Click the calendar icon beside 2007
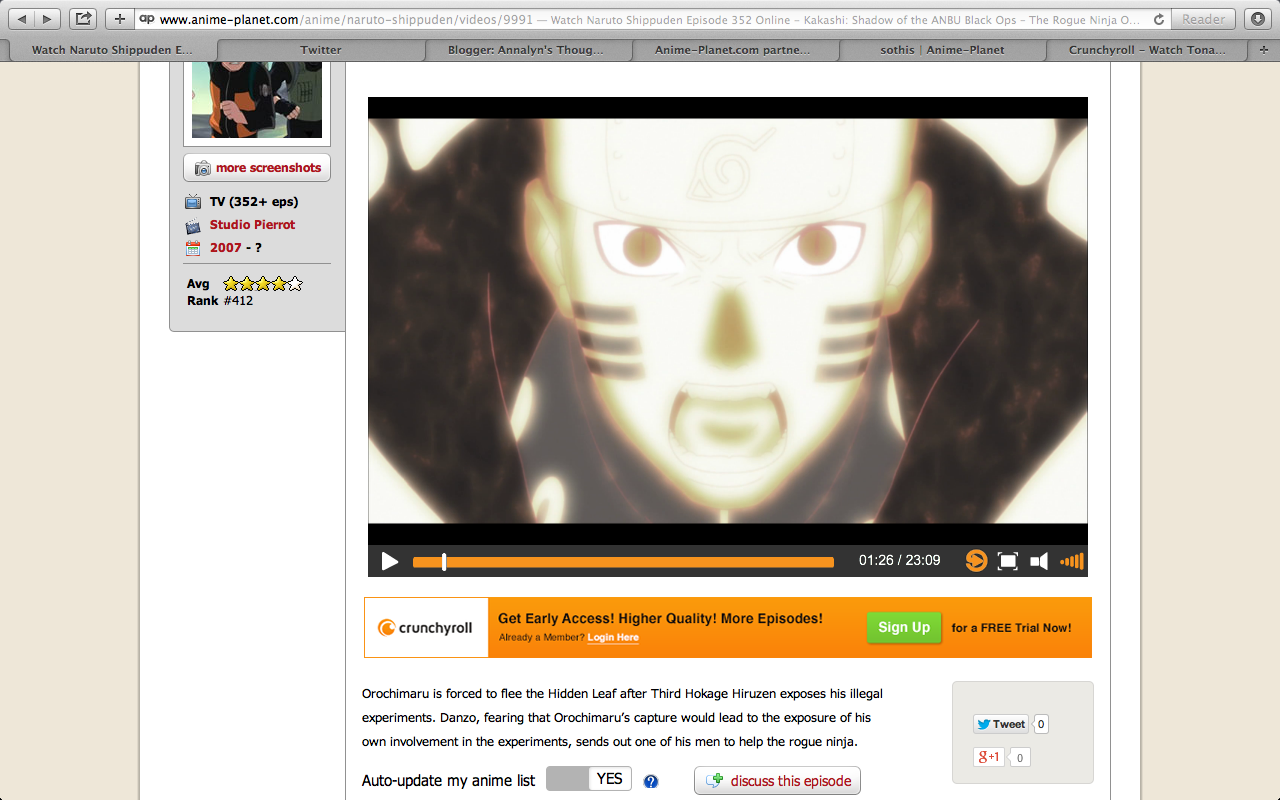 pos(193,248)
